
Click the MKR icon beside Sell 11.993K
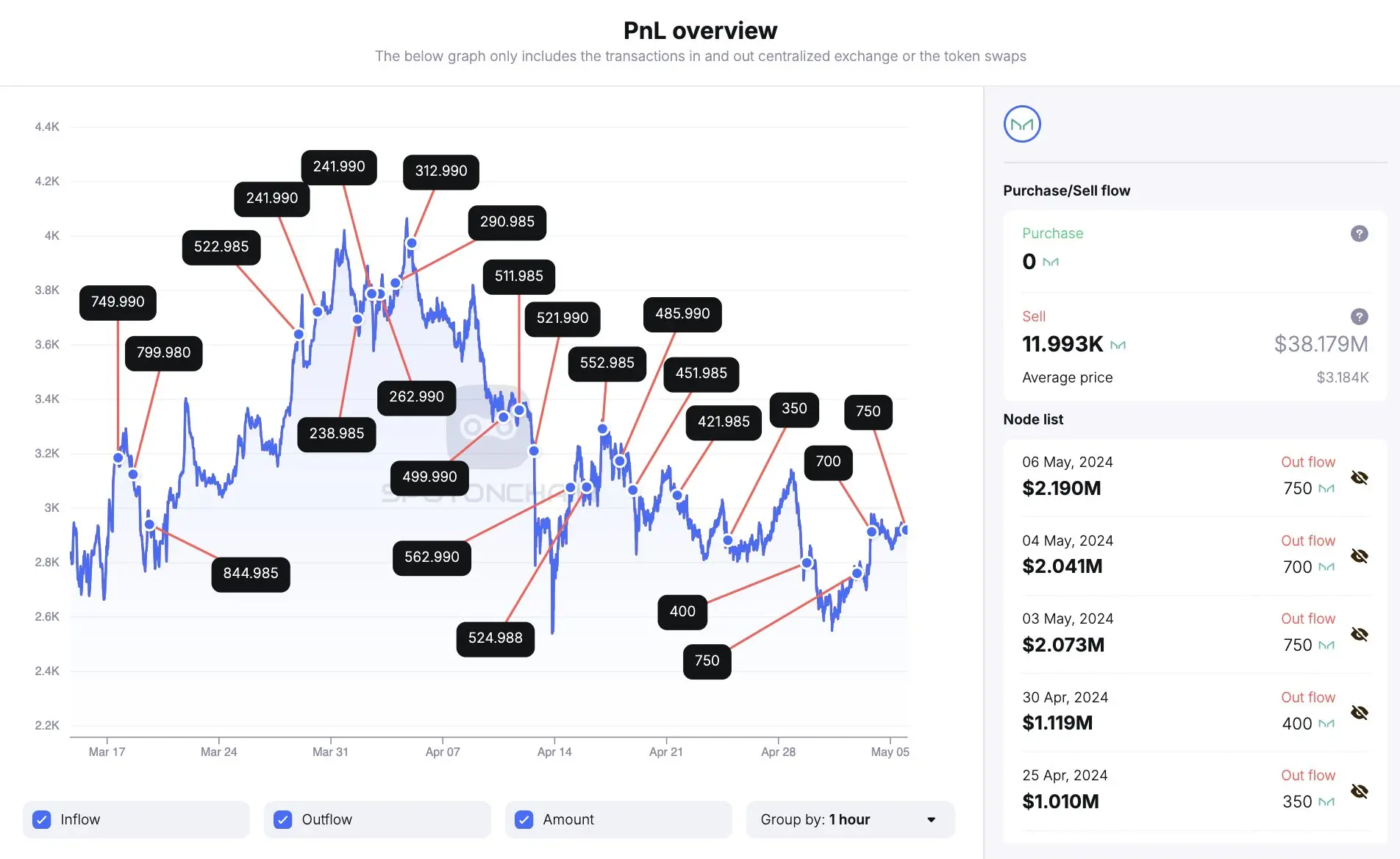[1118, 345]
